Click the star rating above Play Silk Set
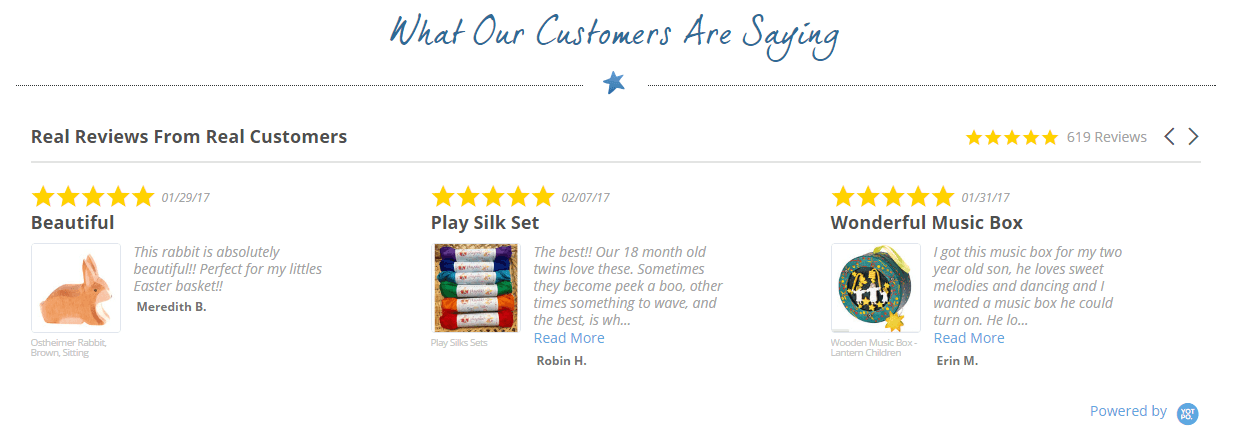 pyautogui.click(x=493, y=196)
